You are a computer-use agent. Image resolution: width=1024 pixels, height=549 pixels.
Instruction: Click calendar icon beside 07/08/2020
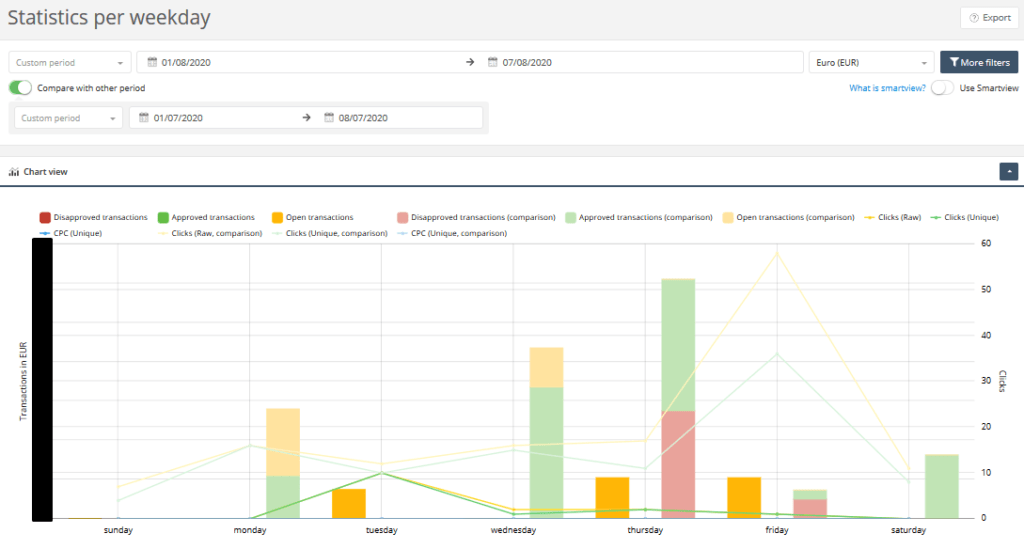click(x=493, y=62)
